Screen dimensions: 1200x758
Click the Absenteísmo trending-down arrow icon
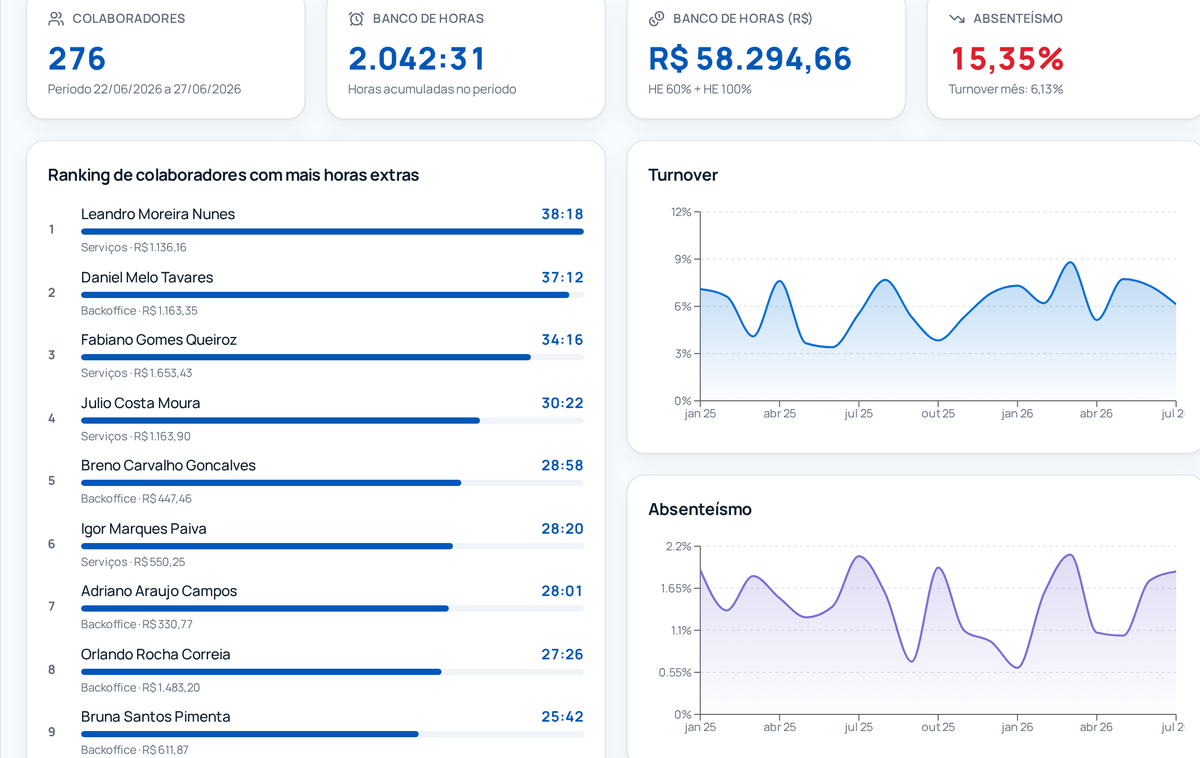[957, 19]
